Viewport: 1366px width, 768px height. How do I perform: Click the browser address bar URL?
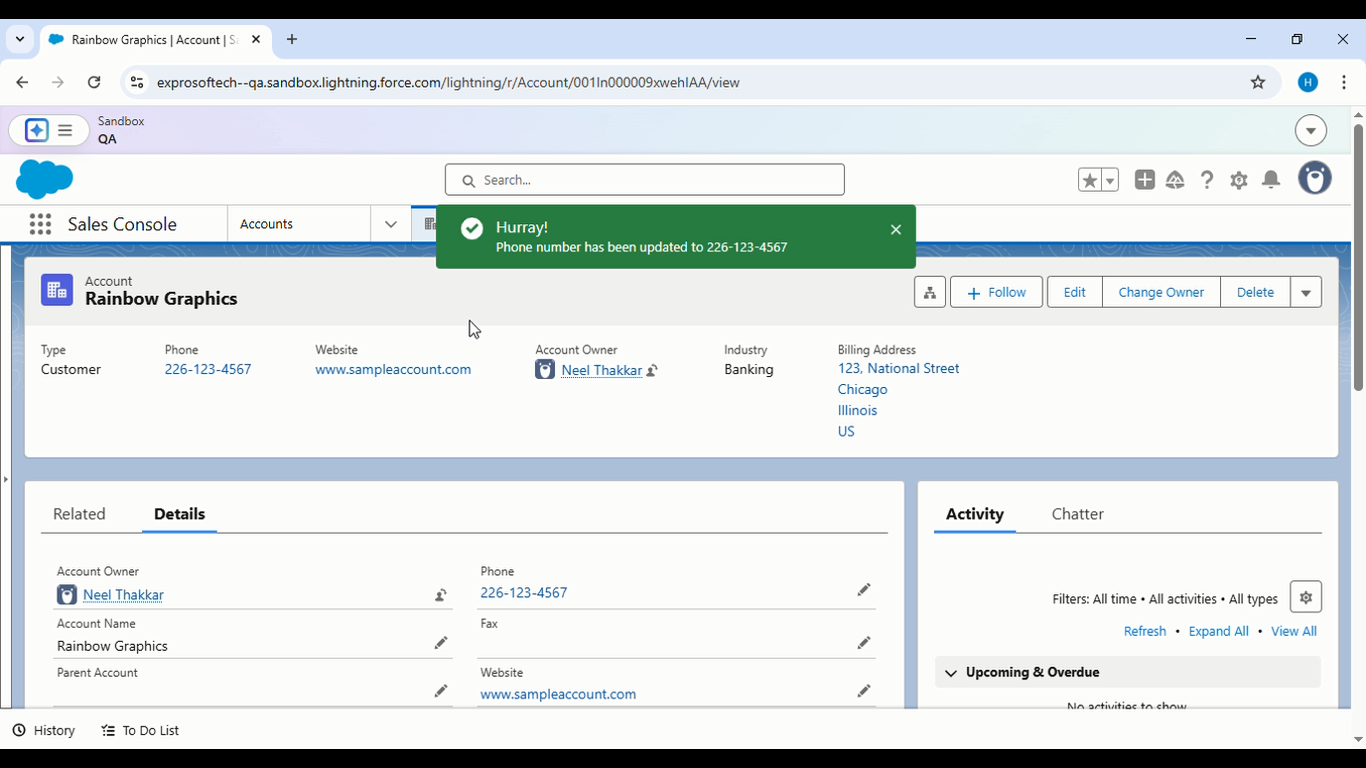(448, 82)
